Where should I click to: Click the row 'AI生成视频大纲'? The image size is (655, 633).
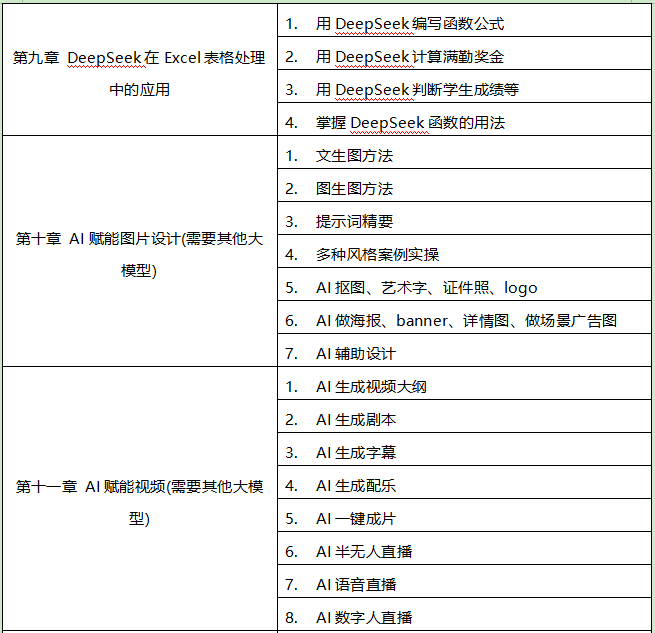464,384
